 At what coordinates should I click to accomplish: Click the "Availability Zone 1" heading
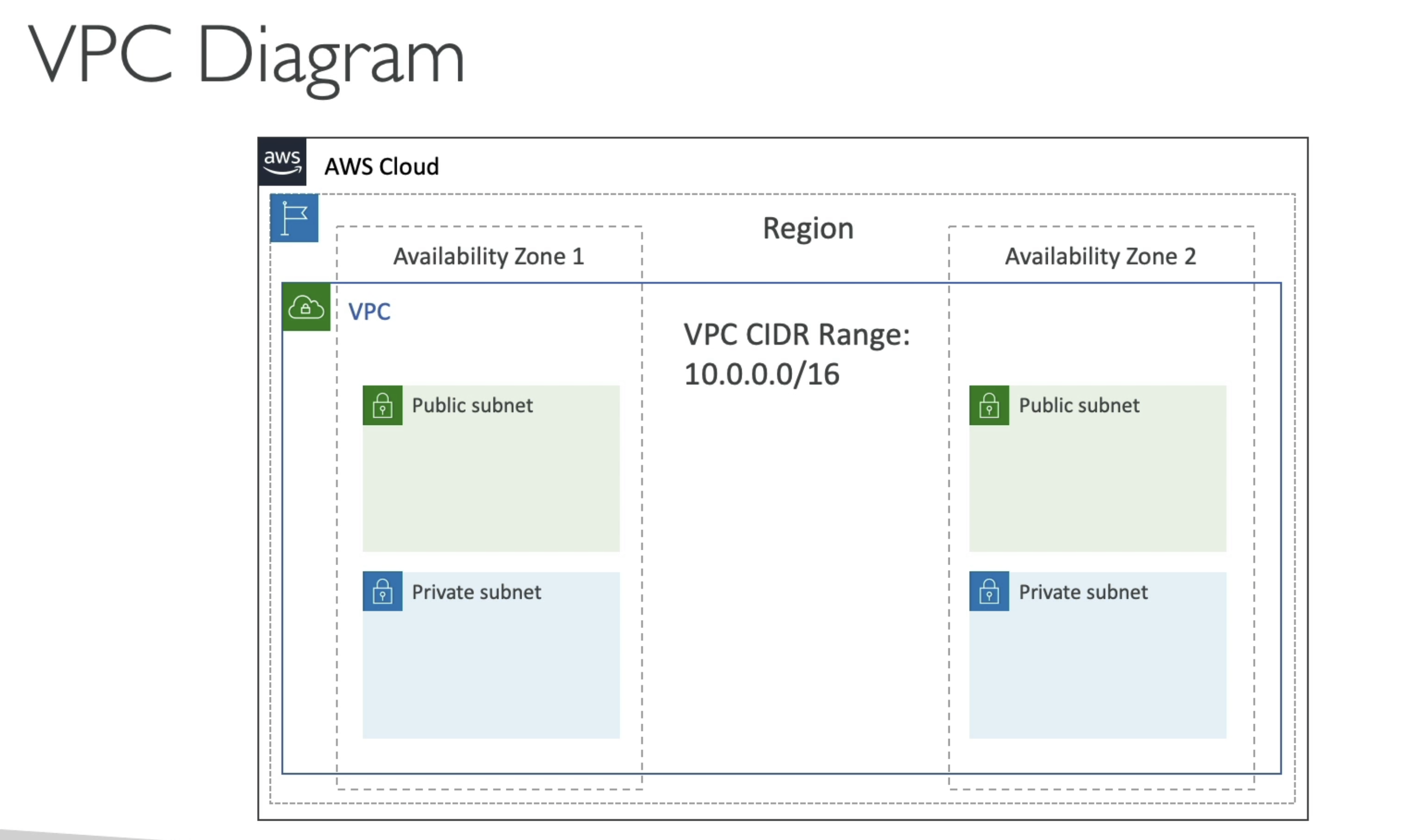(488, 257)
